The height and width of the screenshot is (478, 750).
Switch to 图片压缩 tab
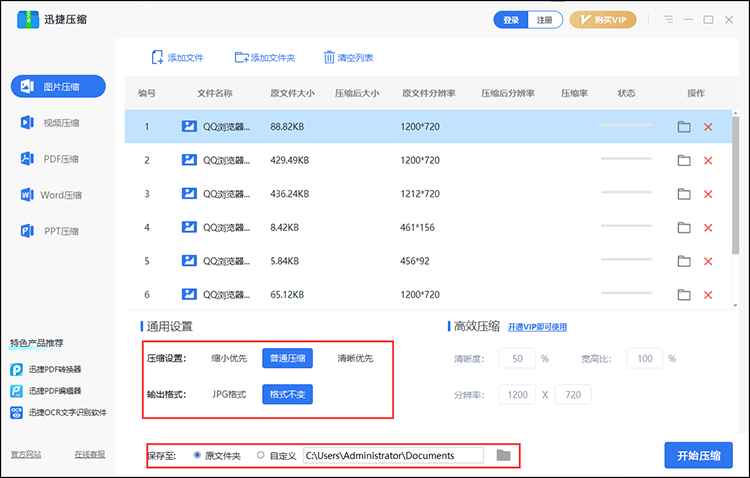click(x=58, y=87)
